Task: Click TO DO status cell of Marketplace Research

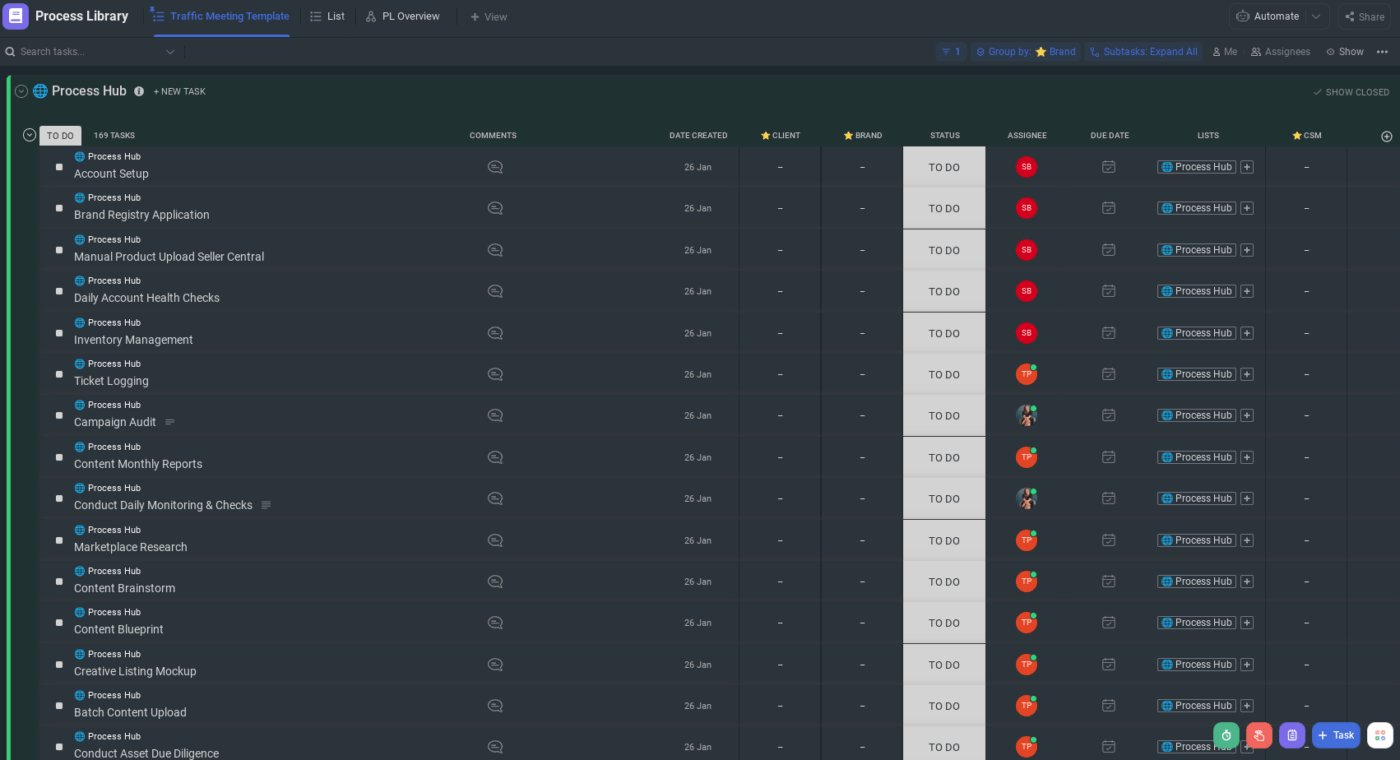Action: 944,541
